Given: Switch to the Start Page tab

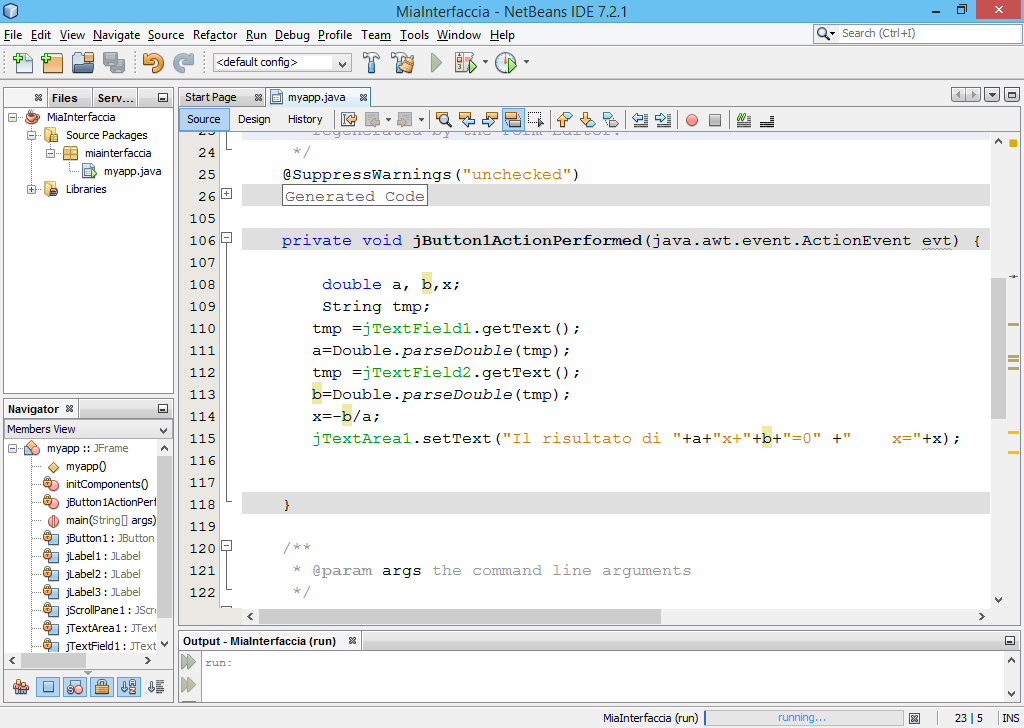Looking at the screenshot, I should click(211, 97).
